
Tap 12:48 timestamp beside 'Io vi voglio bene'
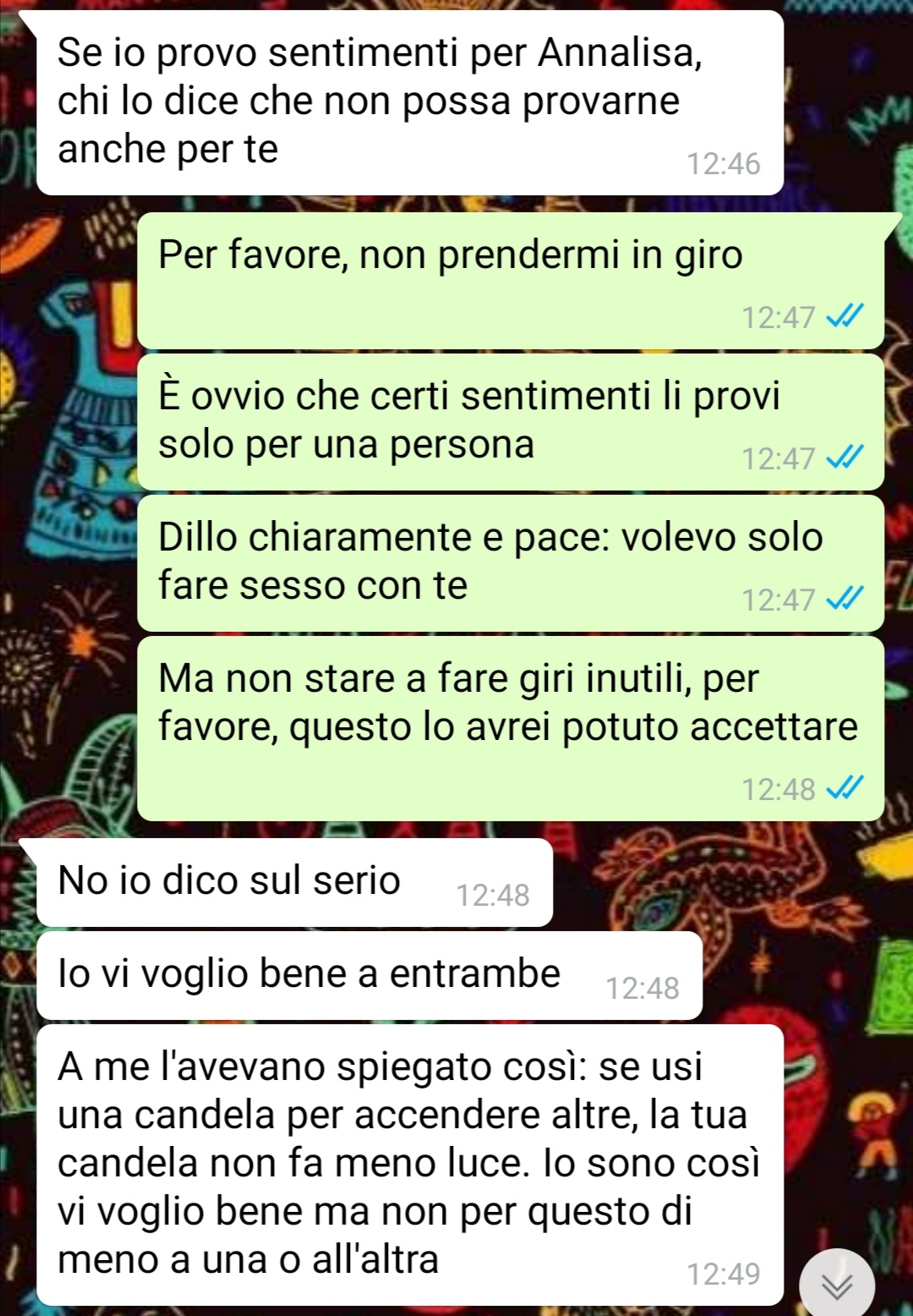(x=642, y=988)
